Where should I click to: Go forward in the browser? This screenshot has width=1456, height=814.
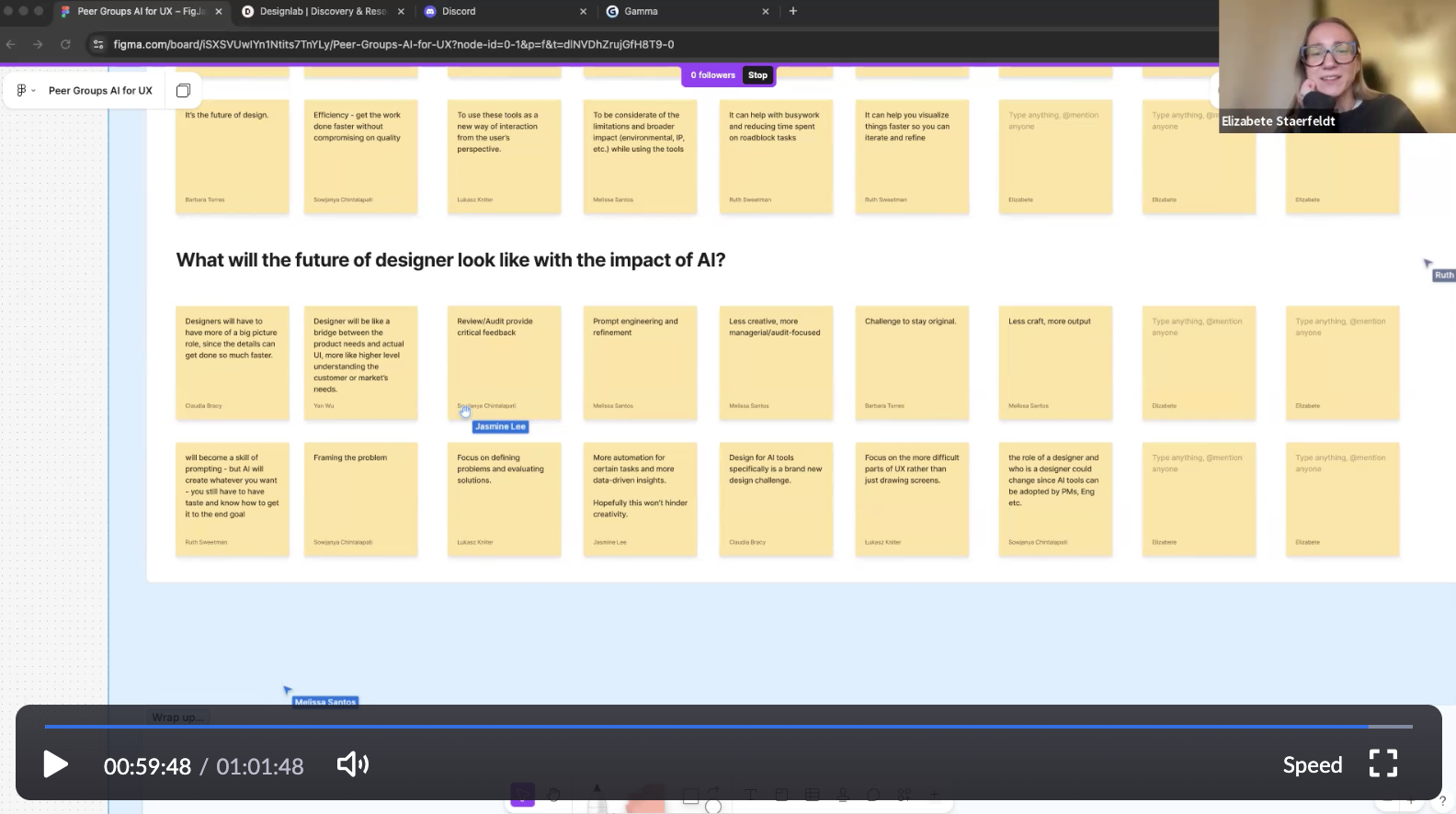click(38, 44)
